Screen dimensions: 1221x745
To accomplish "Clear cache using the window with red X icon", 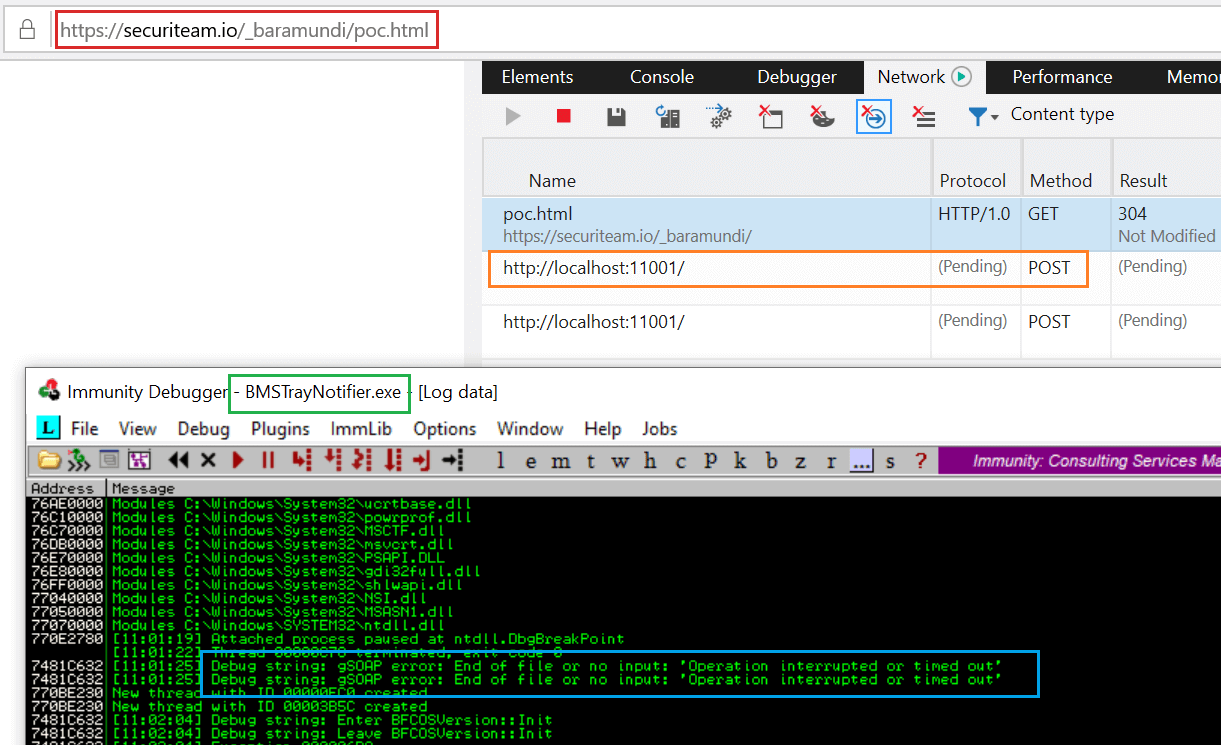I will click(x=770, y=116).
